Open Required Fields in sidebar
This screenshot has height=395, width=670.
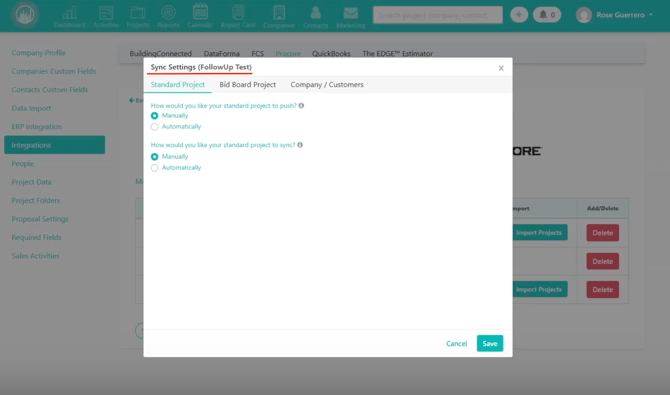(37, 237)
